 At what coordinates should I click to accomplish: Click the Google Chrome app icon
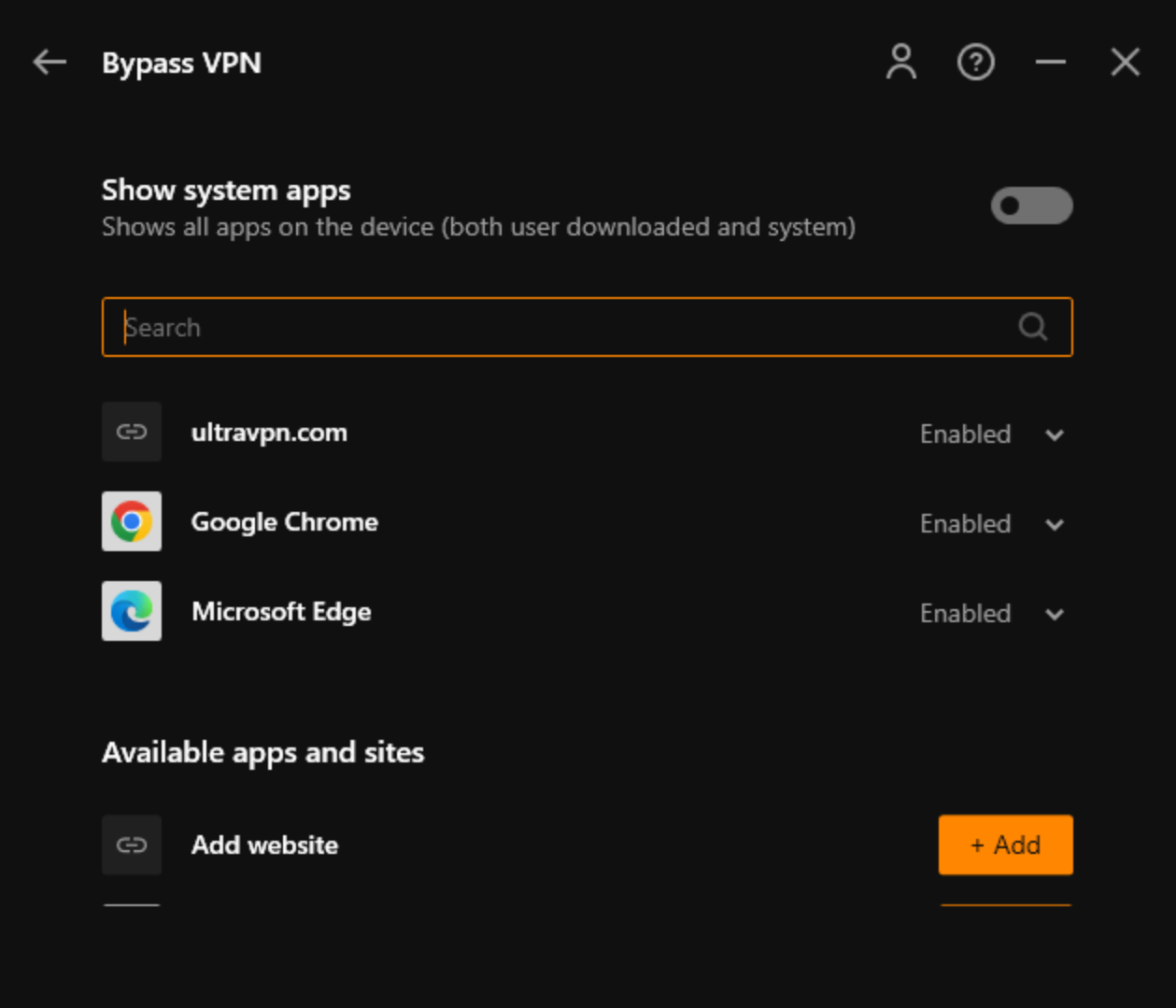[132, 521]
